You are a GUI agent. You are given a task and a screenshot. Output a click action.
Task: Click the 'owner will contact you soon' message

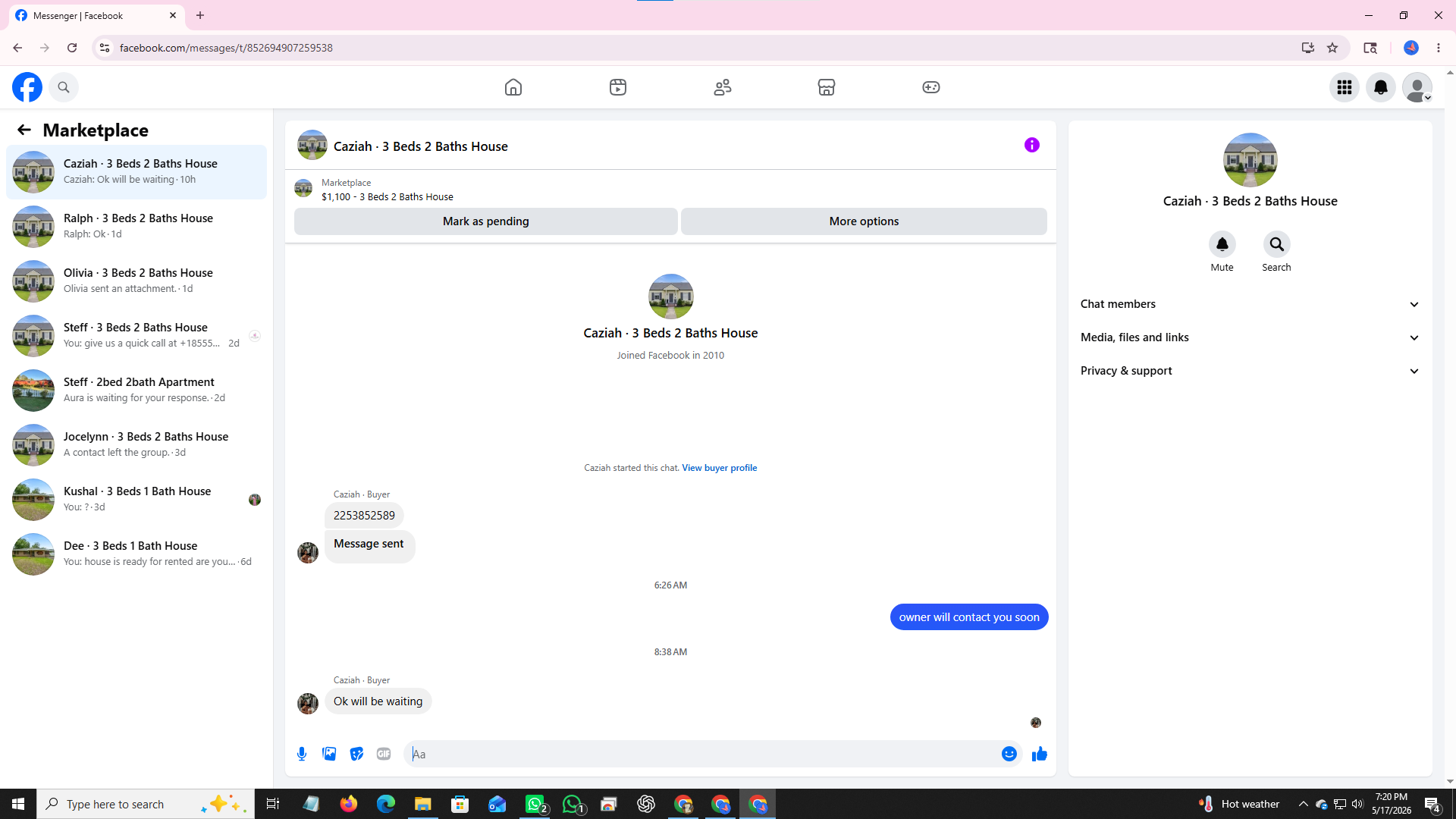(x=969, y=617)
